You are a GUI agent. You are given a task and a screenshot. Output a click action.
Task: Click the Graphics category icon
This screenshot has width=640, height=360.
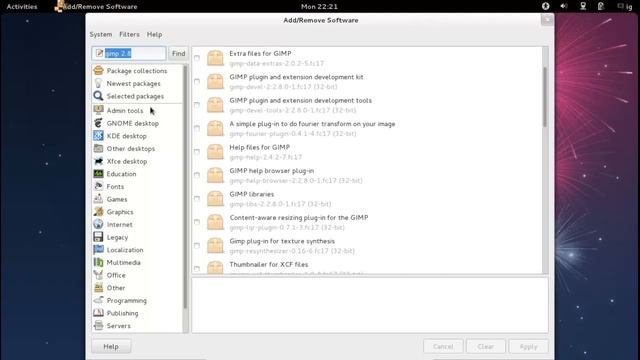tap(98, 211)
